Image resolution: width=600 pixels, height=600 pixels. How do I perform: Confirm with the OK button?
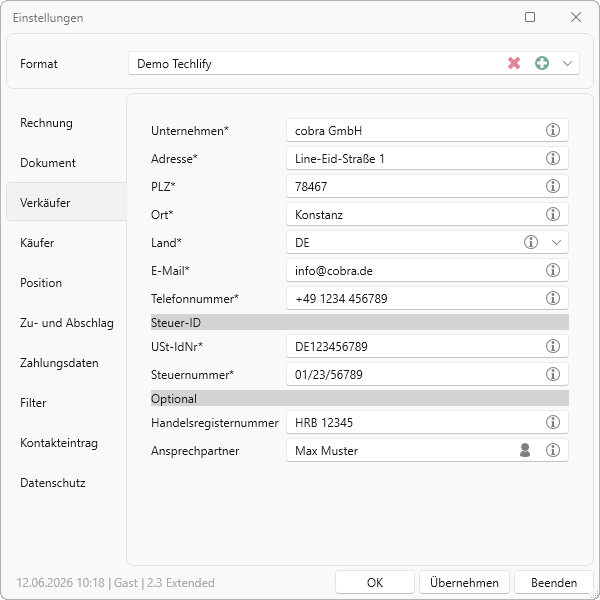(x=375, y=582)
